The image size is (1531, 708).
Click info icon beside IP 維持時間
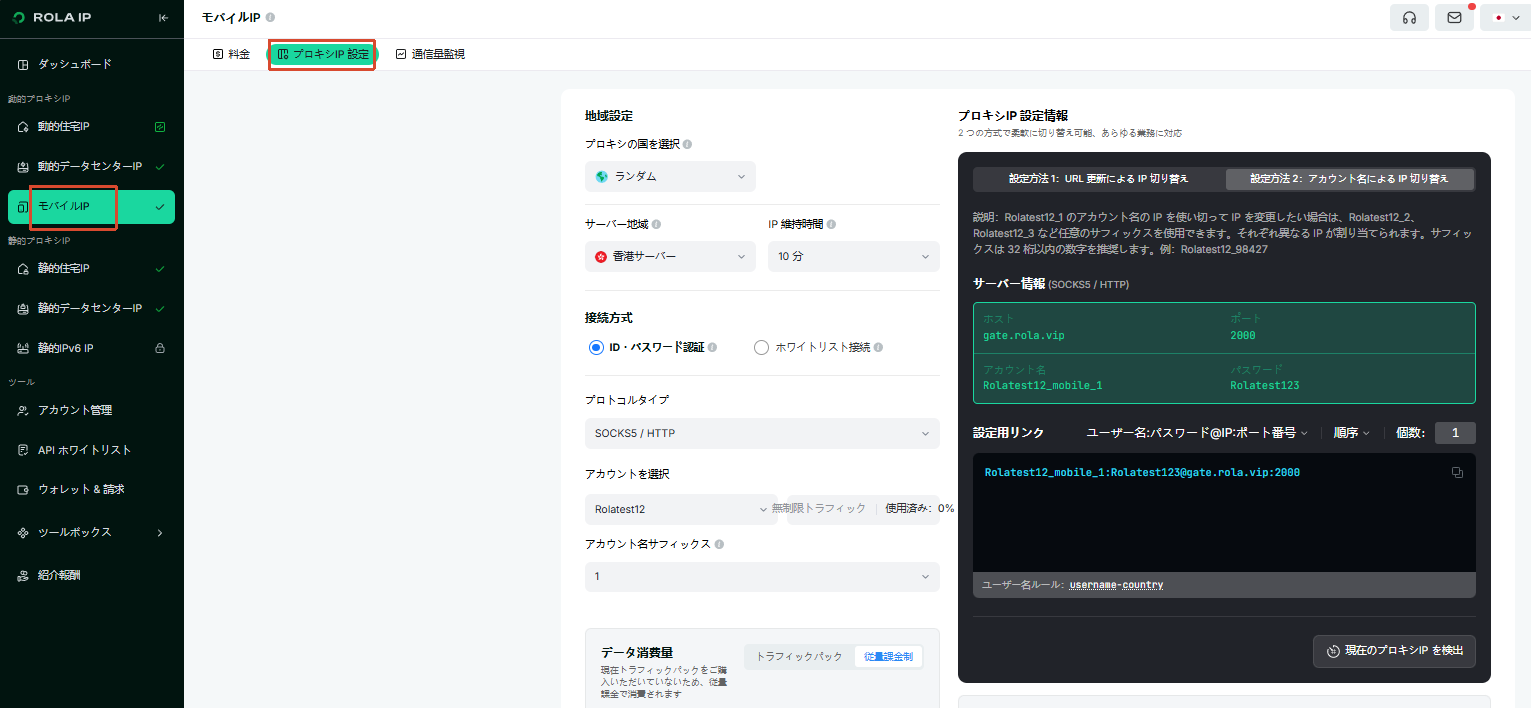[x=831, y=224]
